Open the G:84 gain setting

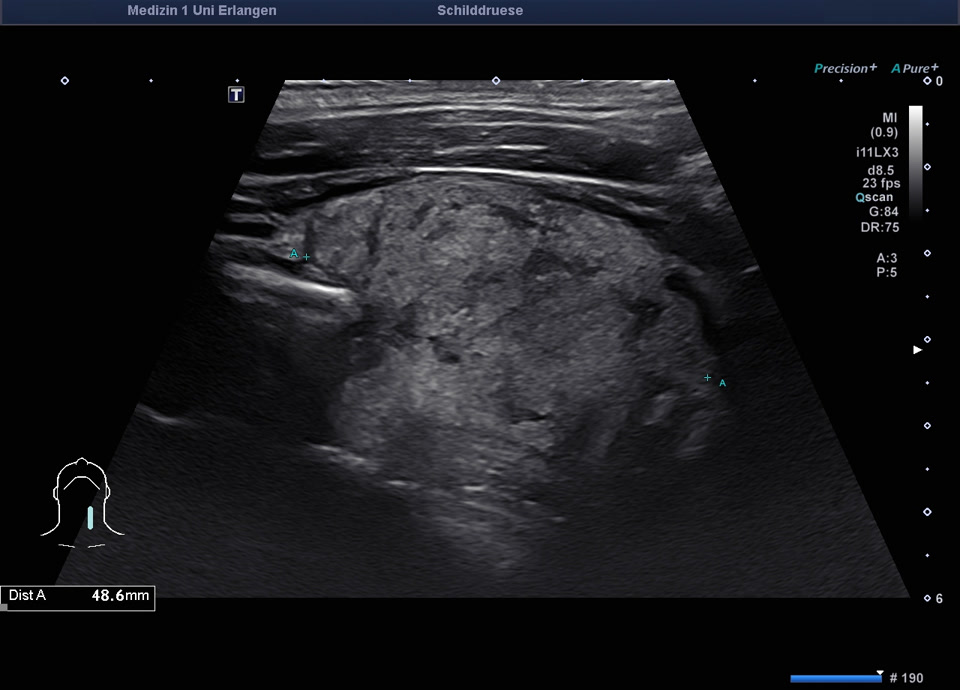pos(882,212)
